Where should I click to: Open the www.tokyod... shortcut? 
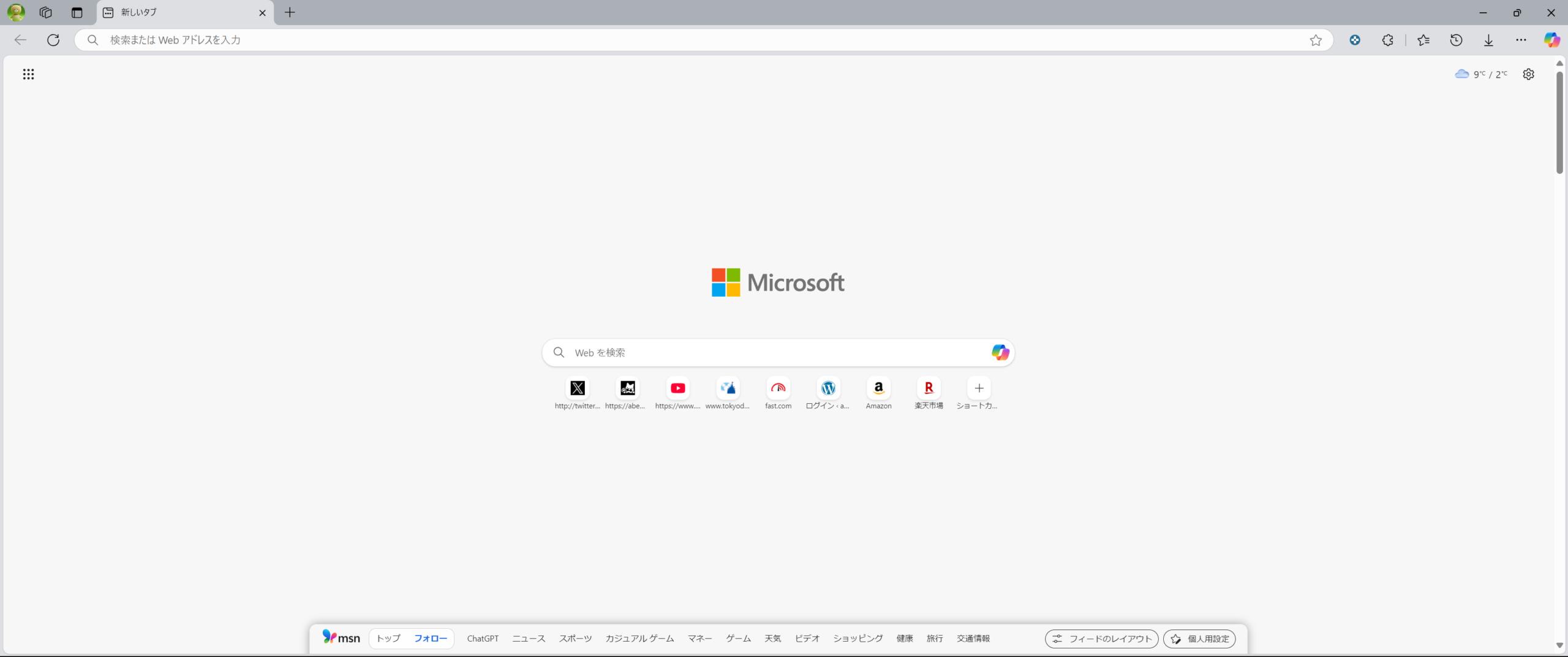pos(728,393)
